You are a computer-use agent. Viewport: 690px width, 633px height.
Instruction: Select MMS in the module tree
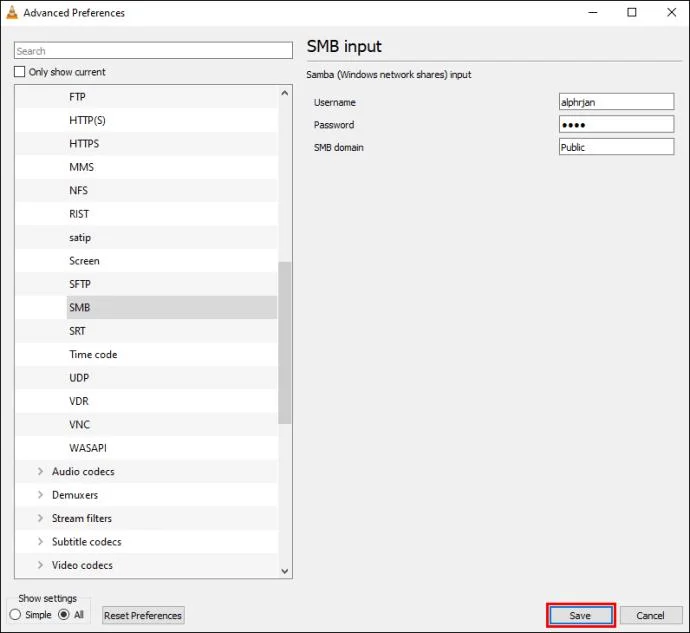(x=81, y=167)
